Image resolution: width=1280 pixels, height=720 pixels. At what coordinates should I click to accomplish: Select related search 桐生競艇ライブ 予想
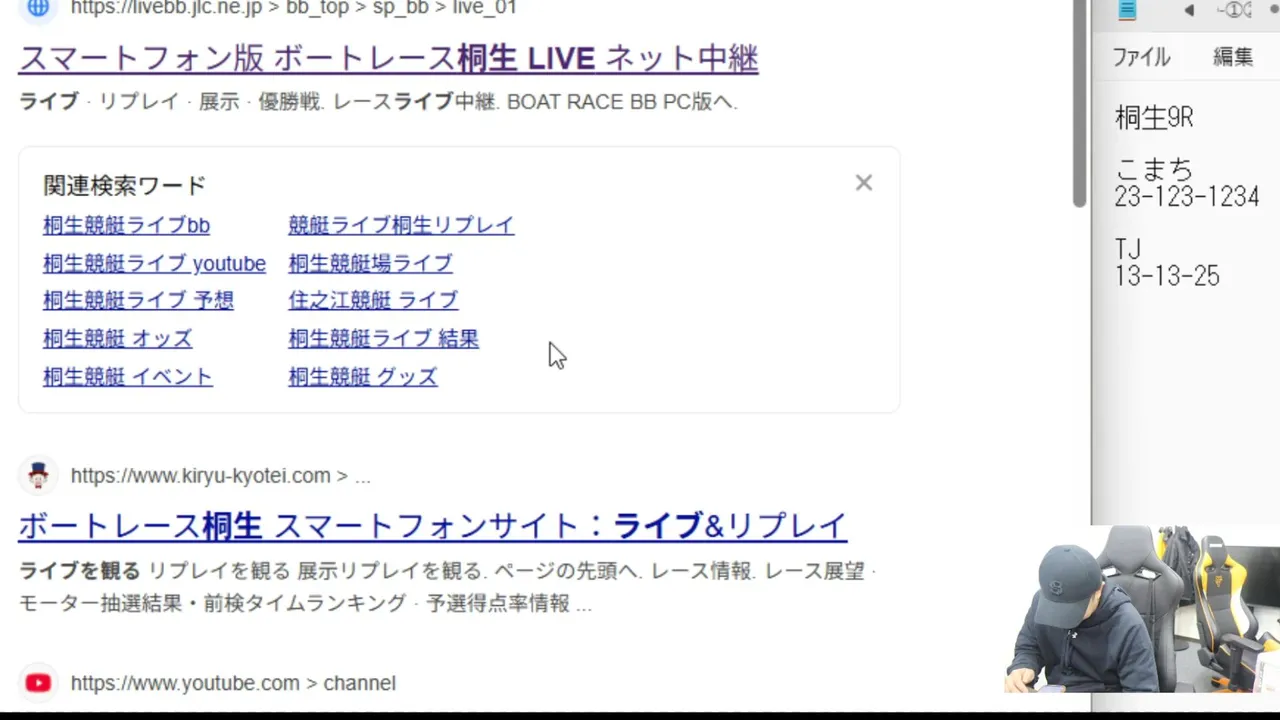pos(138,300)
